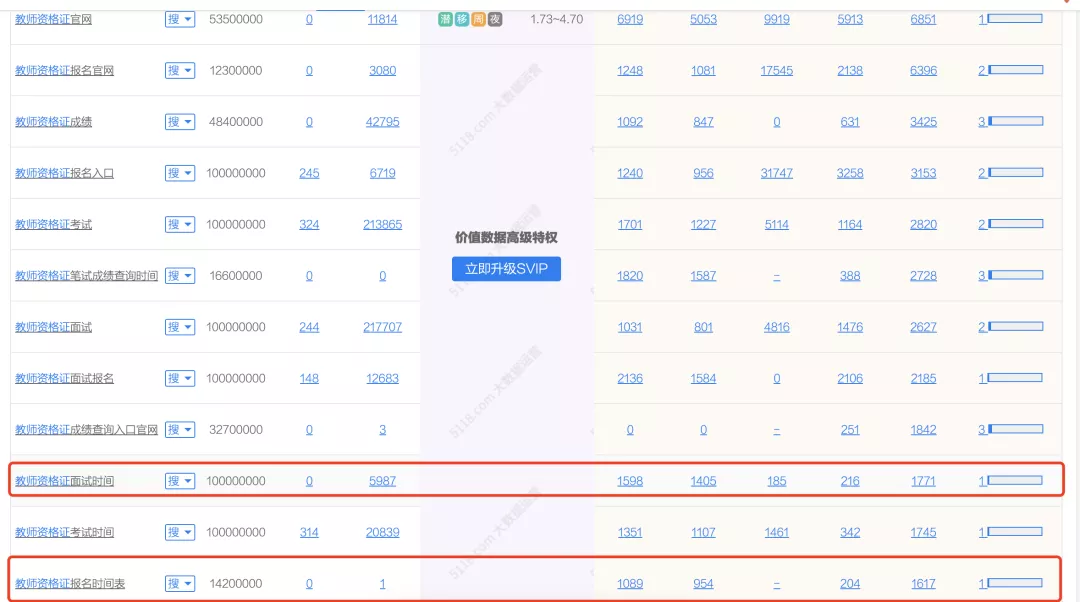Click the orange 周 badge icon
The width and height of the screenshot is (1080, 602).
point(478,19)
